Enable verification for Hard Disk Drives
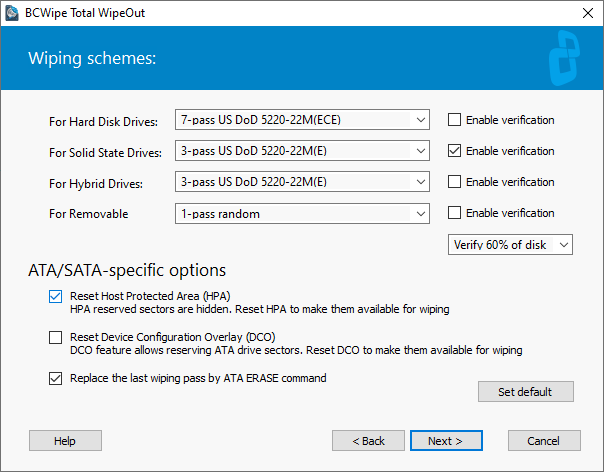This screenshot has width=604, height=472. pos(454,120)
